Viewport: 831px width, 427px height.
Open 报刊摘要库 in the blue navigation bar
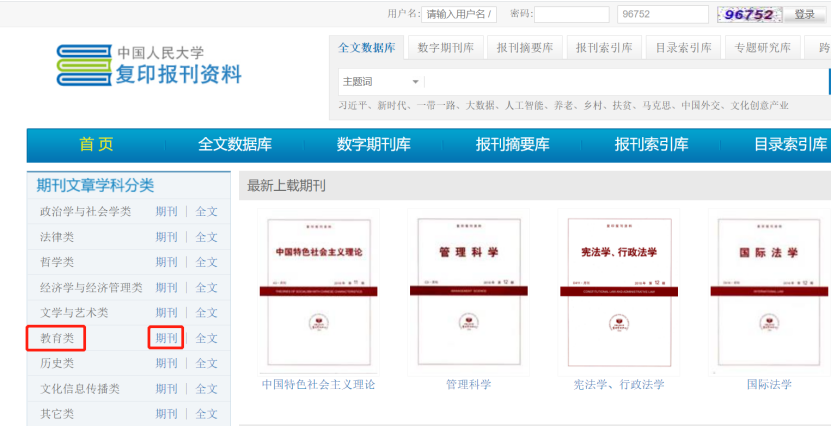pyautogui.click(x=512, y=145)
